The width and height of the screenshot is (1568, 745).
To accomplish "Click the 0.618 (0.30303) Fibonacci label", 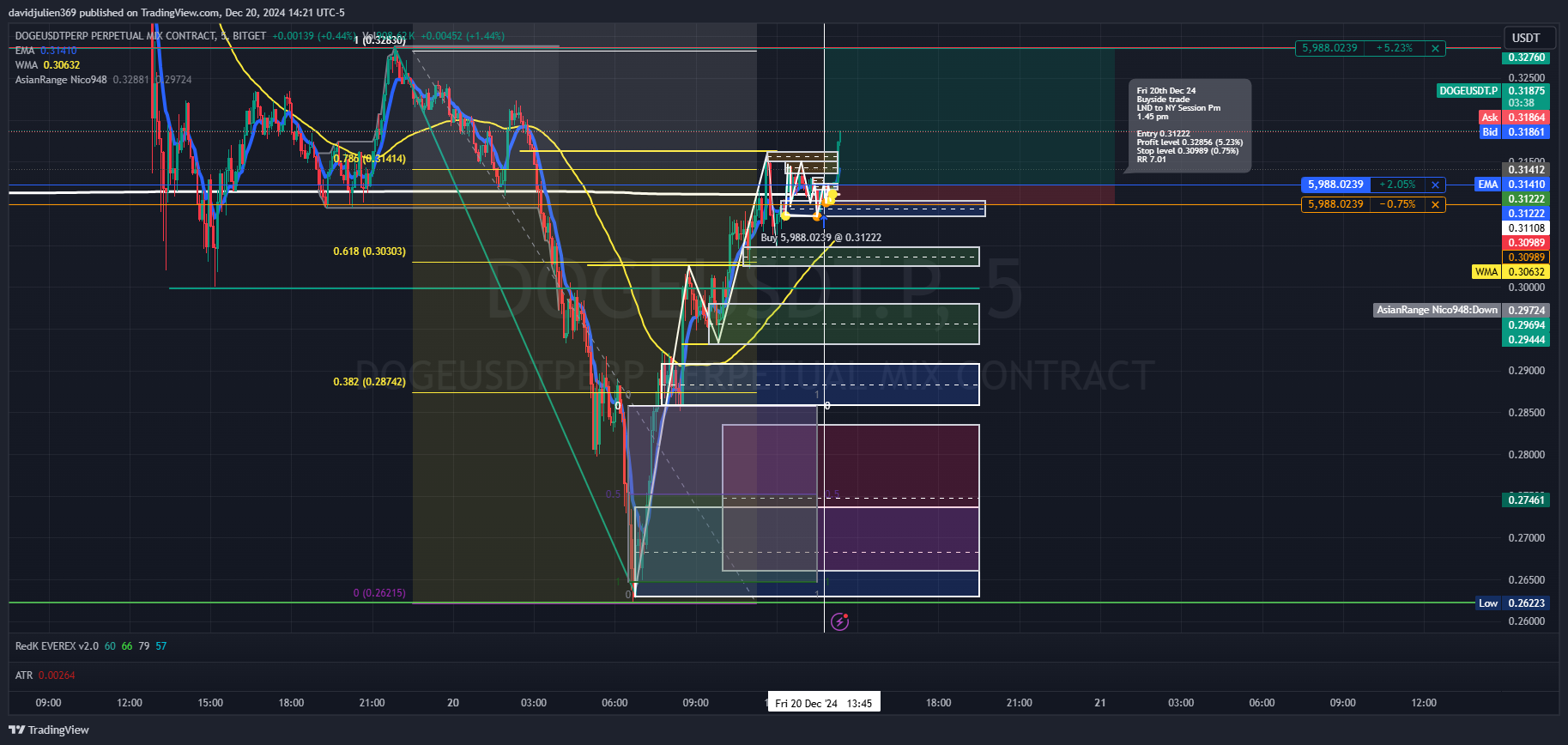I will pyautogui.click(x=369, y=251).
